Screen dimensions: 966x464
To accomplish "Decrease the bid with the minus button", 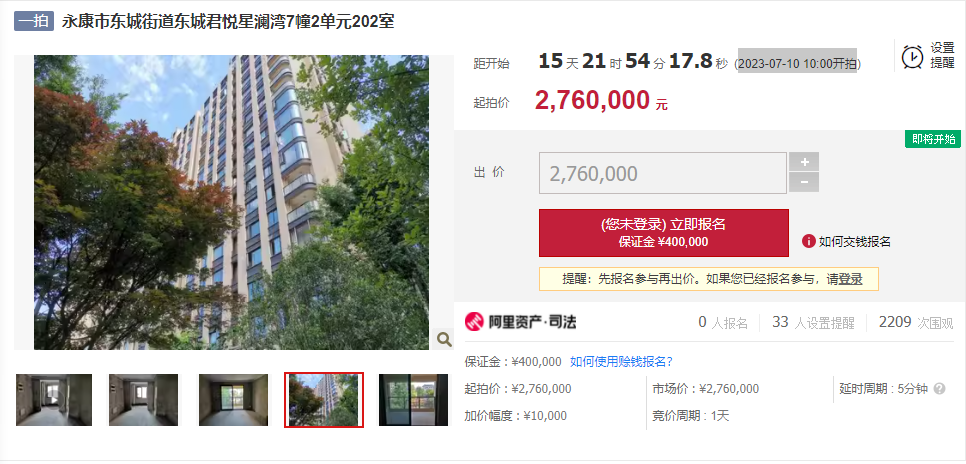I will coord(804,182).
